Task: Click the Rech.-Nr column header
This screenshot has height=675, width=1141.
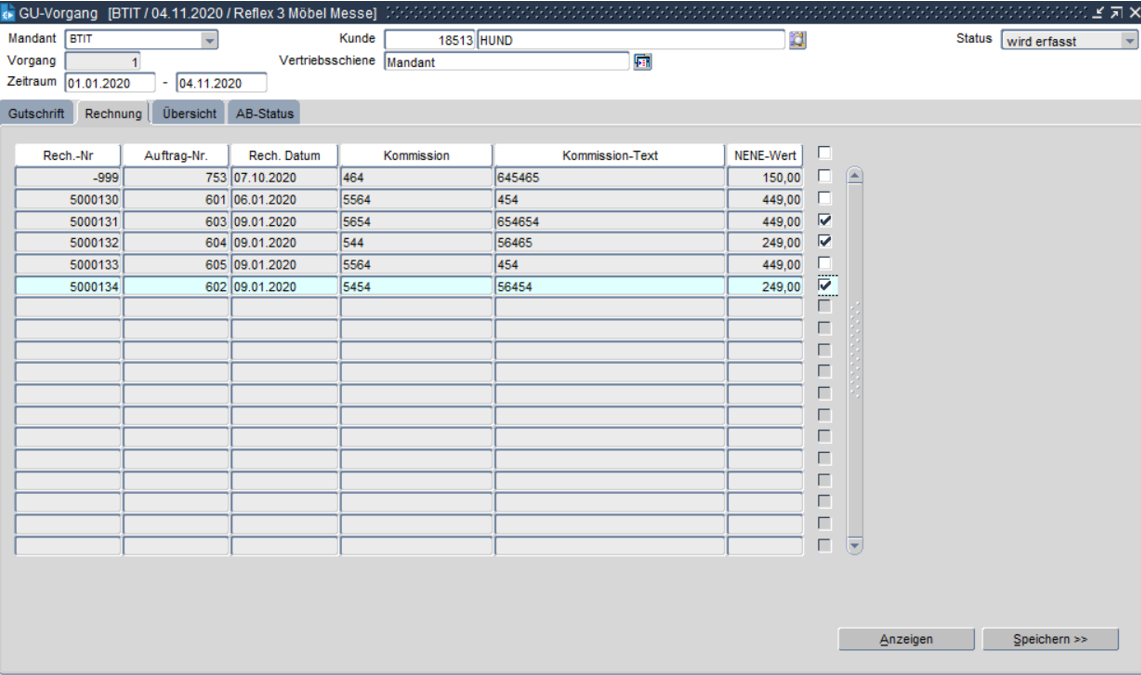Action: coord(68,155)
